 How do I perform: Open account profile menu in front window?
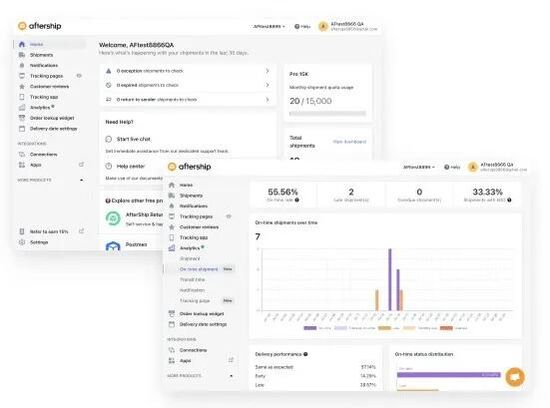(497, 167)
